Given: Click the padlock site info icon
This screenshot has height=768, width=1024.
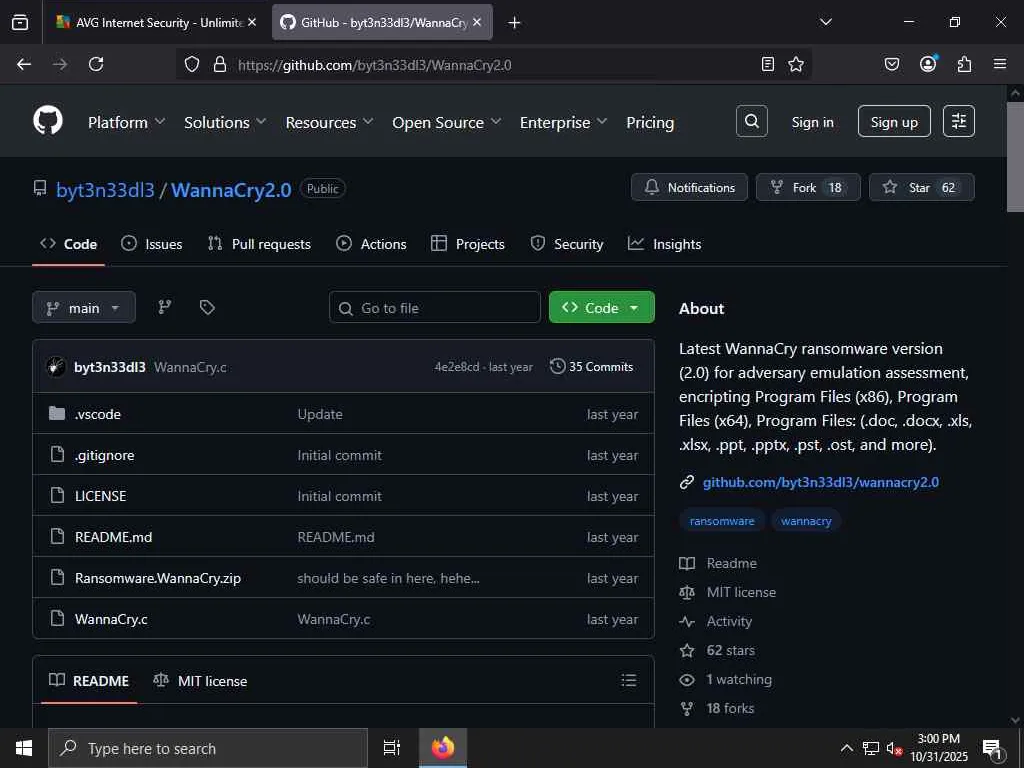Looking at the screenshot, I should click(x=220, y=64).
